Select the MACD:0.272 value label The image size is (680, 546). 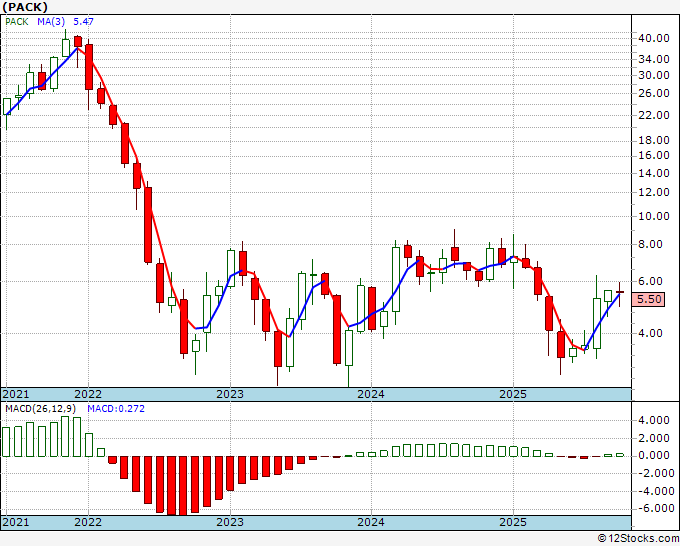[116, 409]
